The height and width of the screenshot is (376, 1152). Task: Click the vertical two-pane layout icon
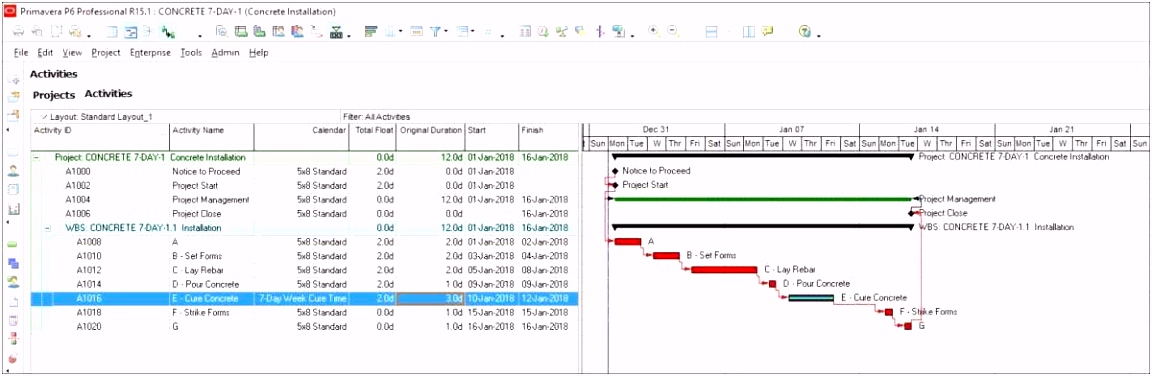click(749, 32)
